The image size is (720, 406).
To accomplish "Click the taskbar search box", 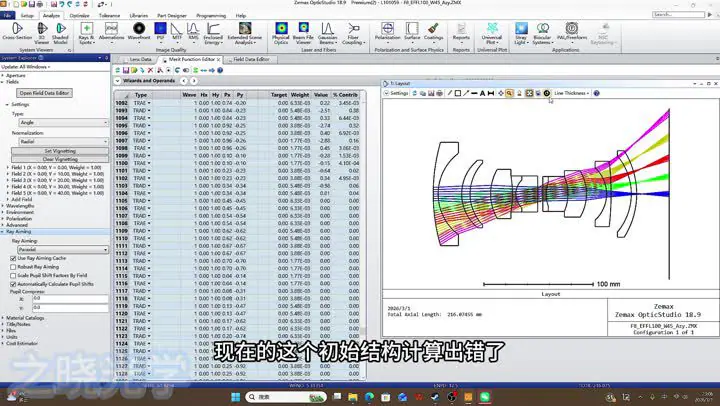I will (286, 397).
